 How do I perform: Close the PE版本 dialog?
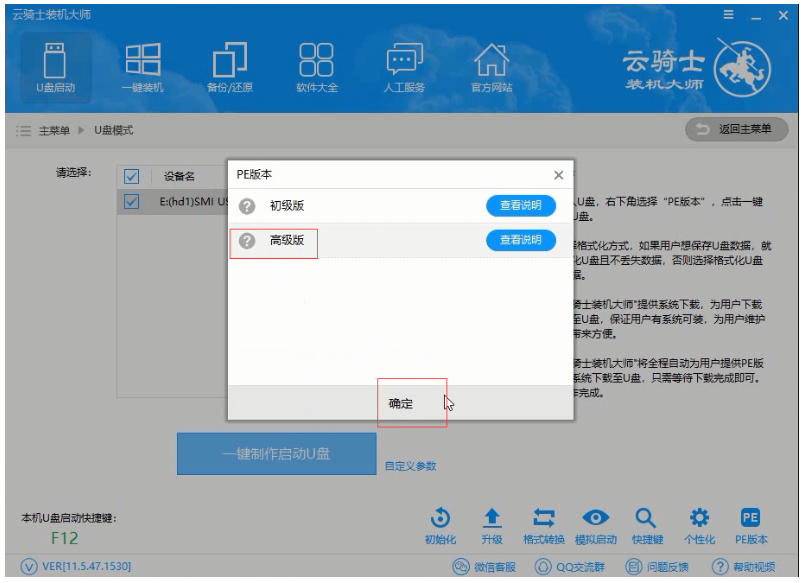tap(558, 175)
